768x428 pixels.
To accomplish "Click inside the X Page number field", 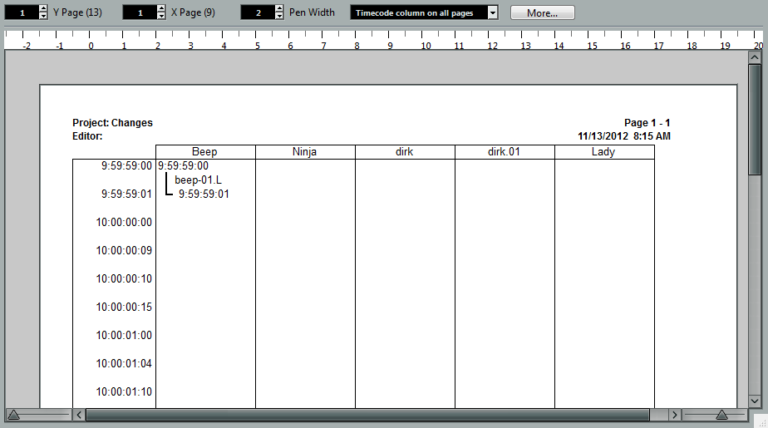I will (x=139, y=13).
